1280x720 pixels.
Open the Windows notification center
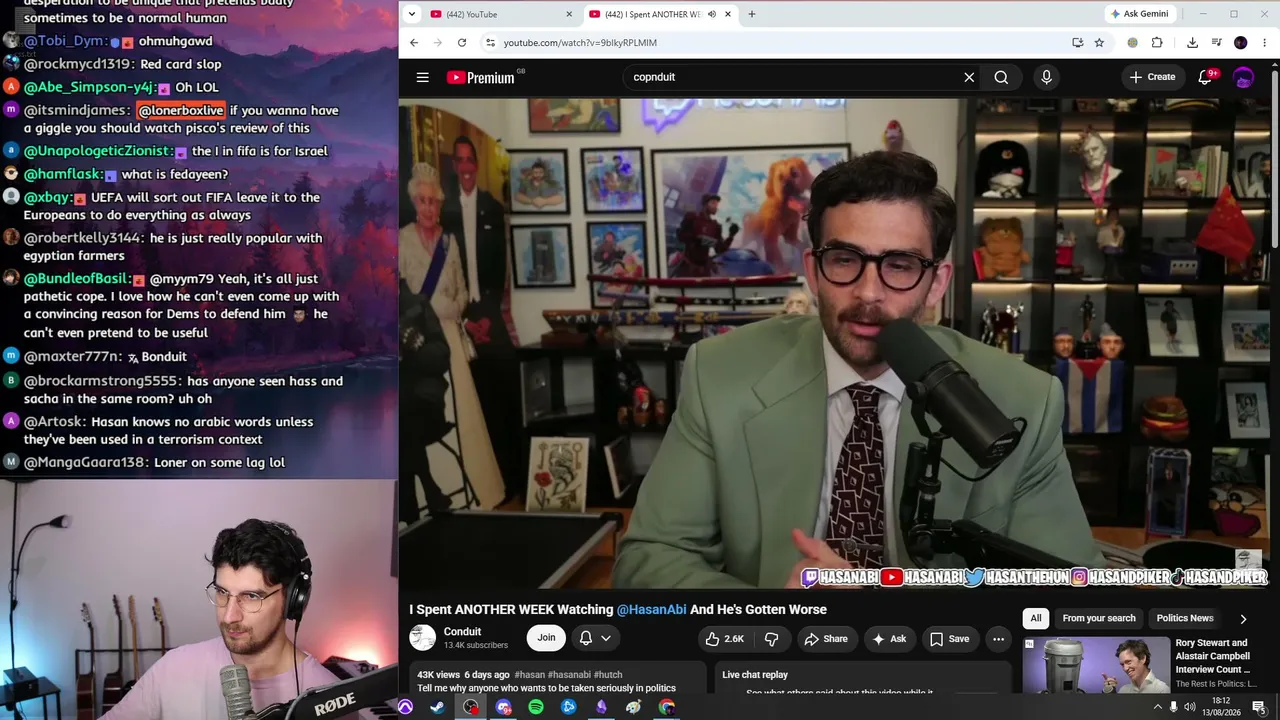click(x=1259, y=707)
